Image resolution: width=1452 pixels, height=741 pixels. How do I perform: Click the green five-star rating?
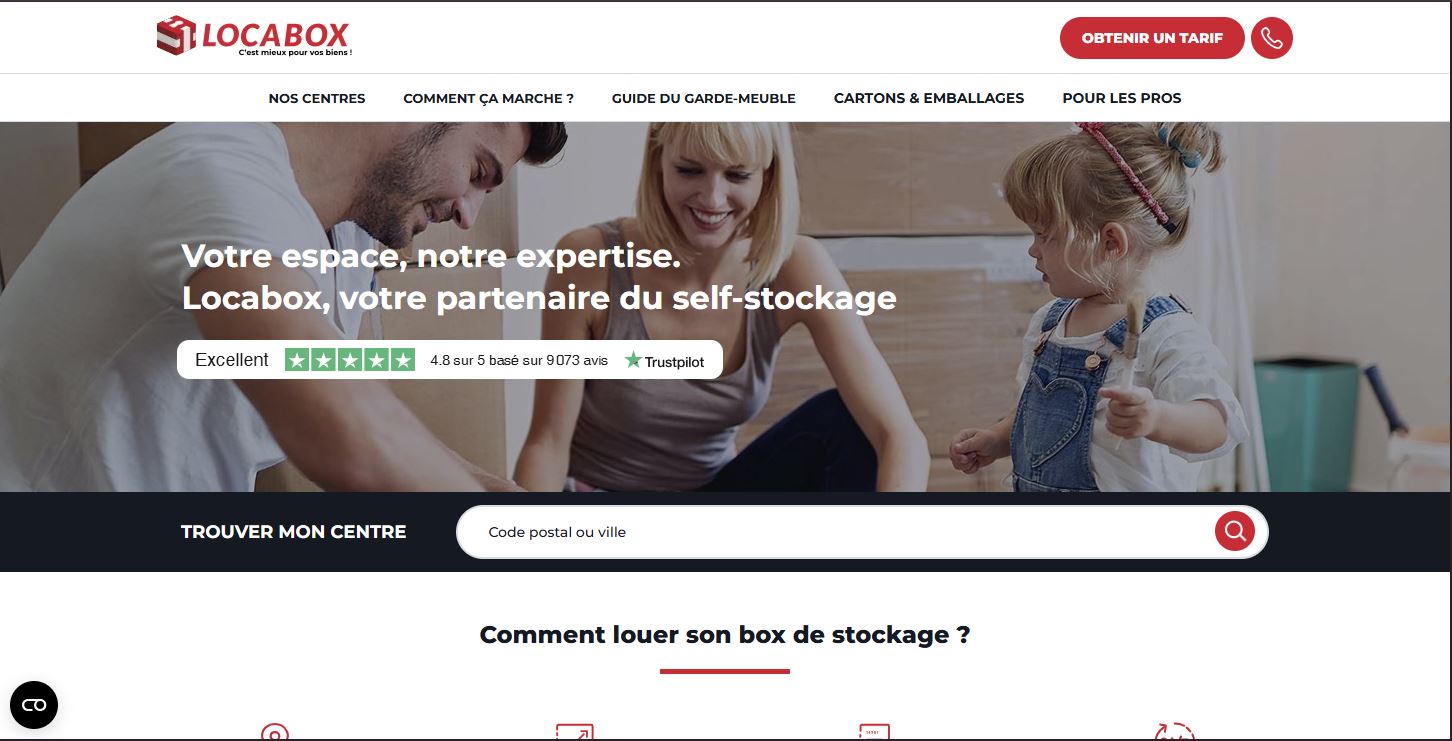pyautogui.click(x=350, y=360)
